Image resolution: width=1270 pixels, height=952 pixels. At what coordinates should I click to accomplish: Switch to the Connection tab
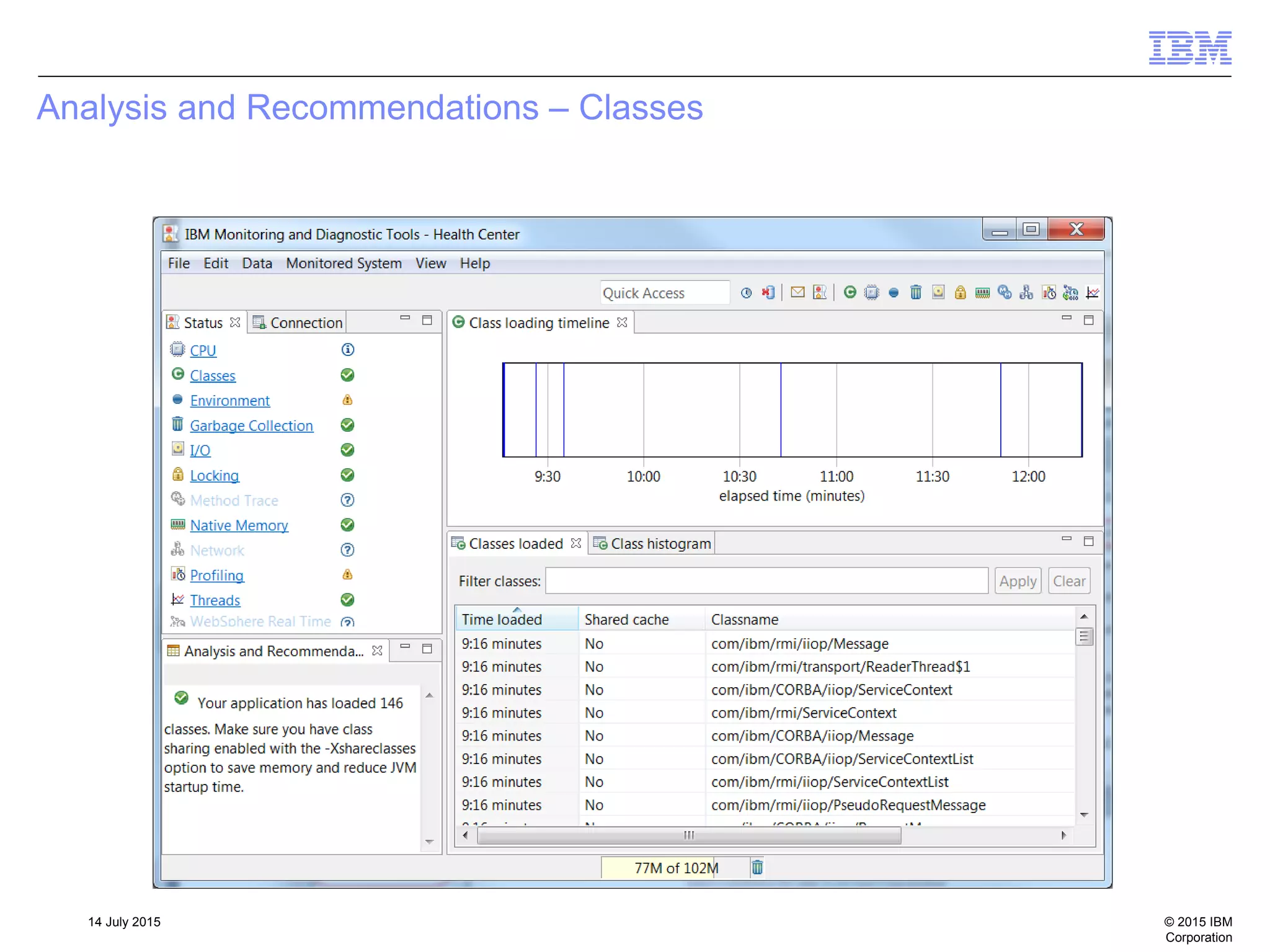tap(298, 323)
